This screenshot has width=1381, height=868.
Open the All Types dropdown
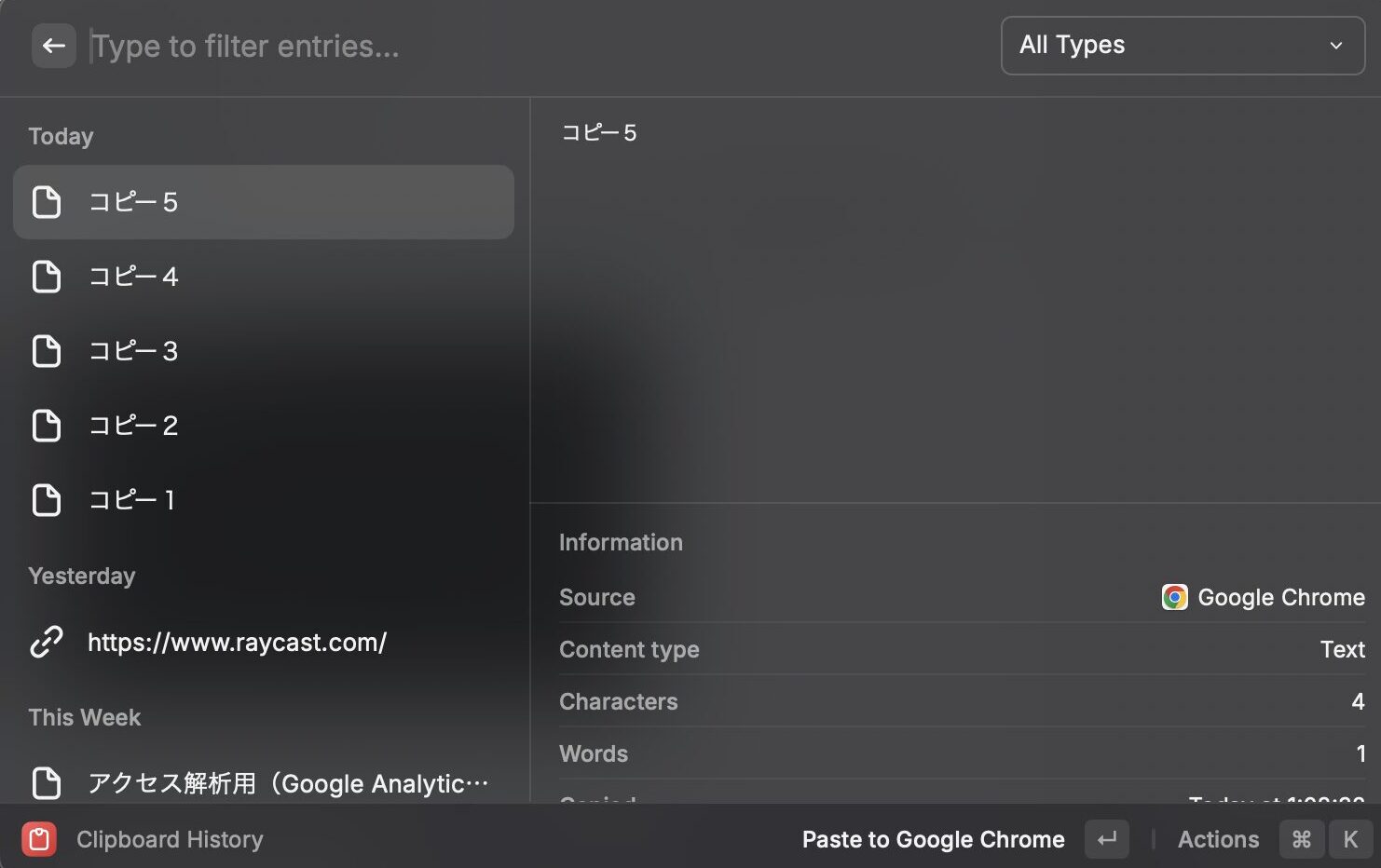coord(1182,46)
